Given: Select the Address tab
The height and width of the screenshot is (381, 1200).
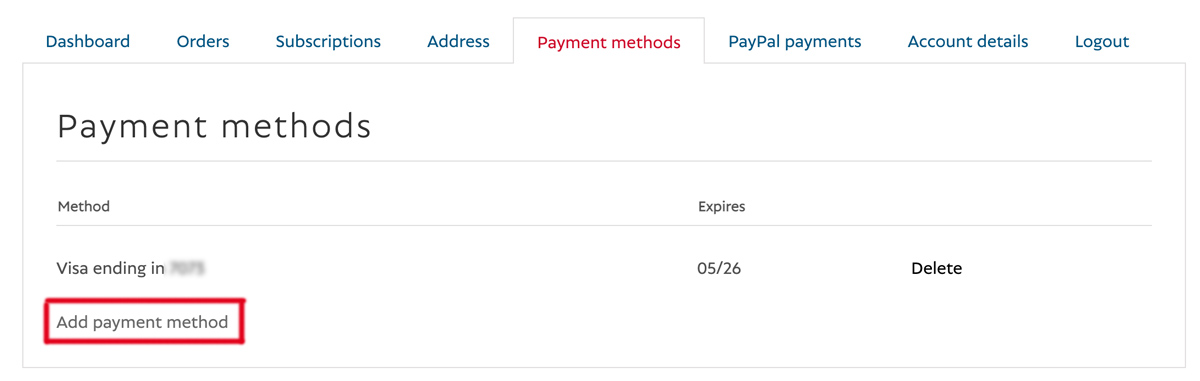Looking at the screenshot, I should pyautogui.click(x=458, y=41).
